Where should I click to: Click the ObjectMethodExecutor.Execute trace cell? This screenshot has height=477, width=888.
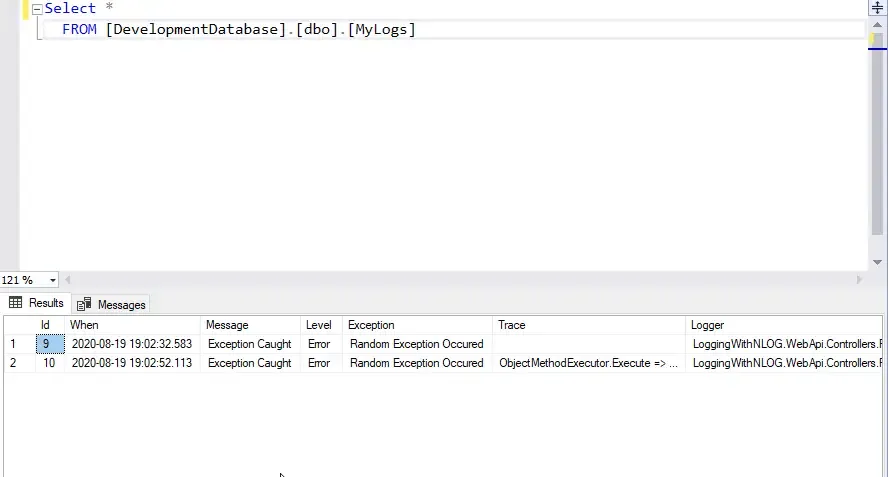pyautogui.click(x=589, y=363)
